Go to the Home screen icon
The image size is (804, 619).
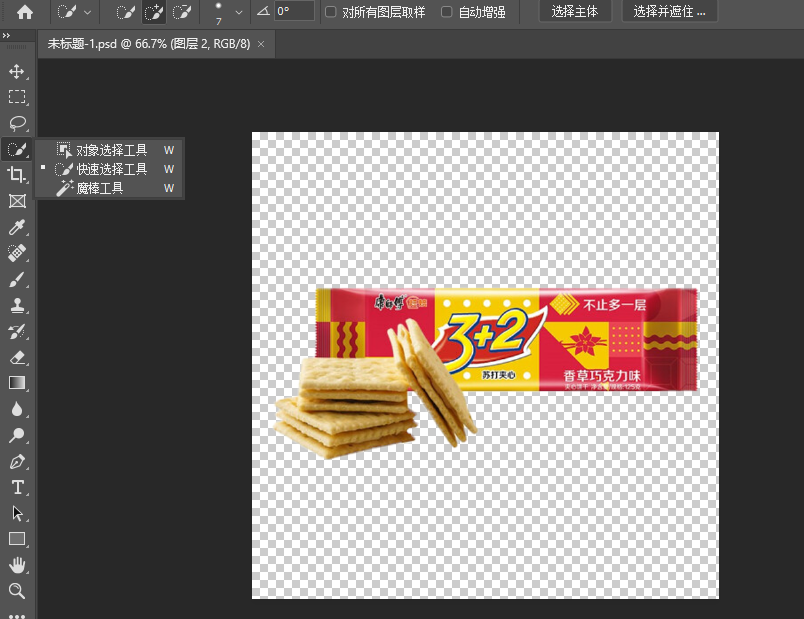click(x=25, y=11)
